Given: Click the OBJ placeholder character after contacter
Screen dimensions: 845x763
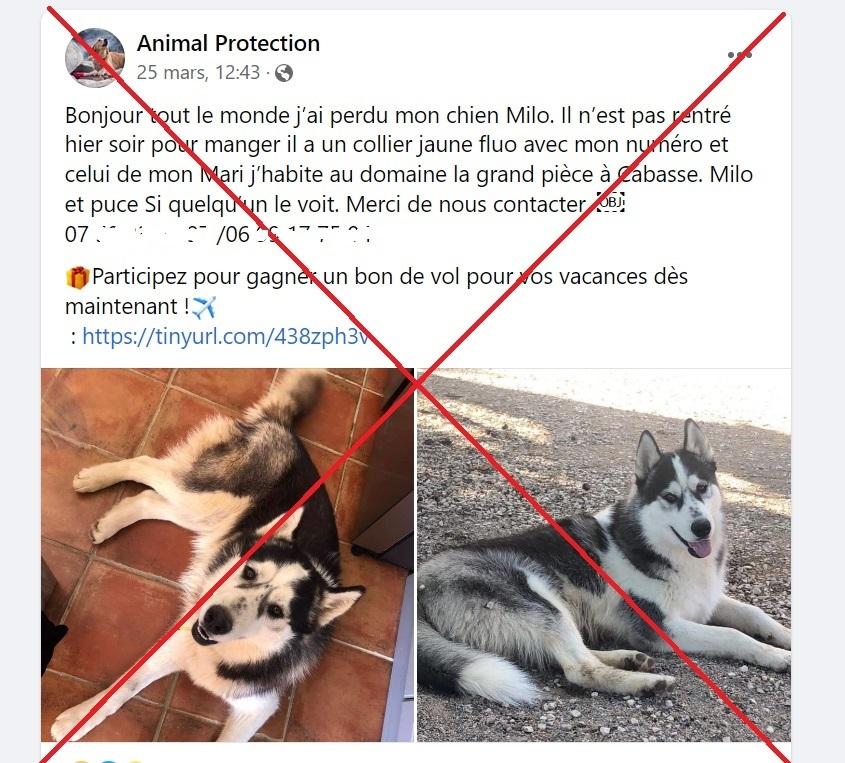Looking at the screenshot, I should (x=611, y=202).
